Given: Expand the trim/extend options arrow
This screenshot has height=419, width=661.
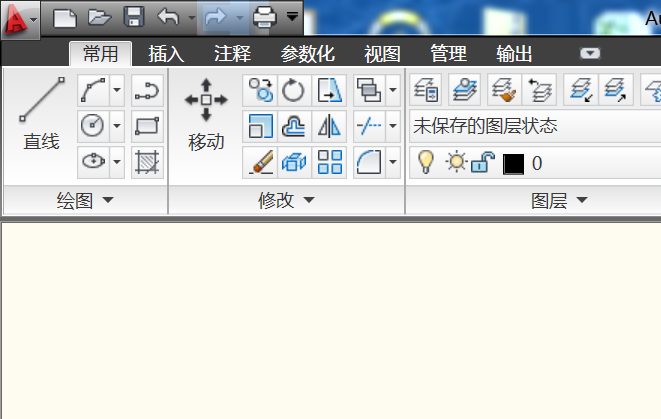Looking at the screenshot, I should pyautogui.click(x=392, y=126).
